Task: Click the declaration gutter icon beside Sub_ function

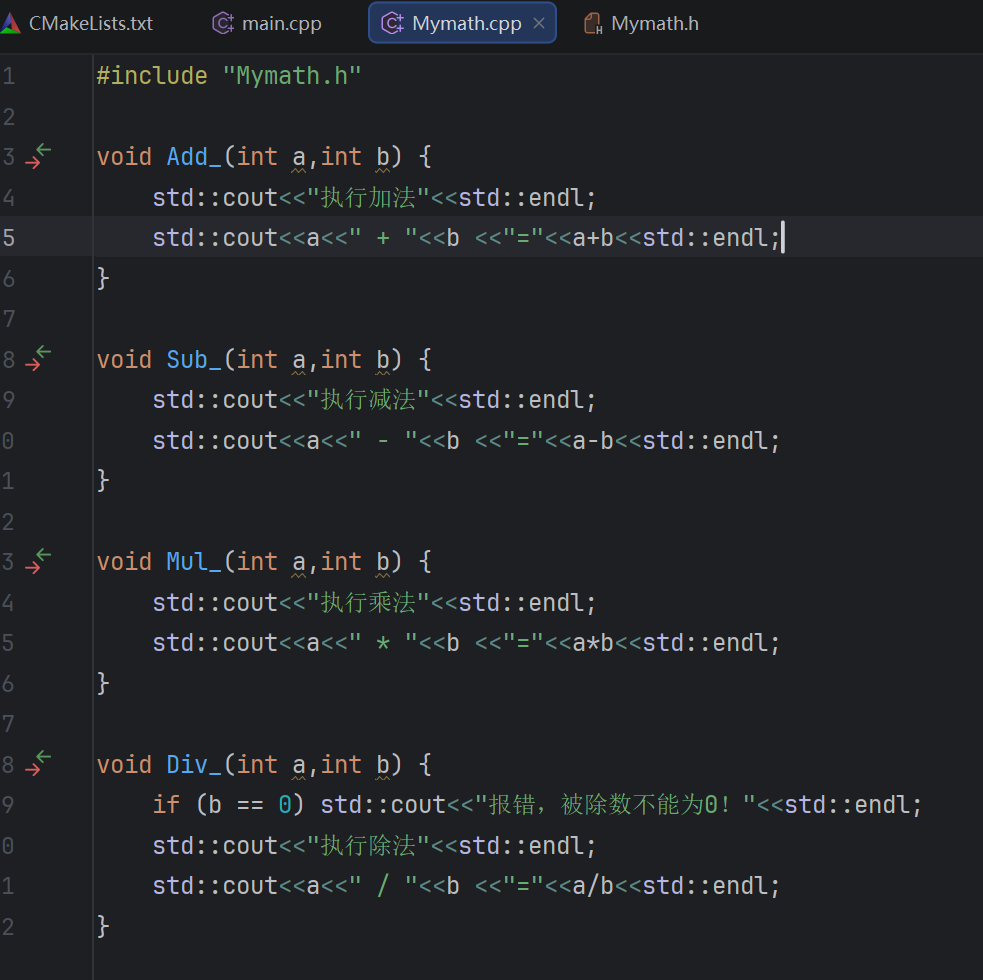Action: 38,359
